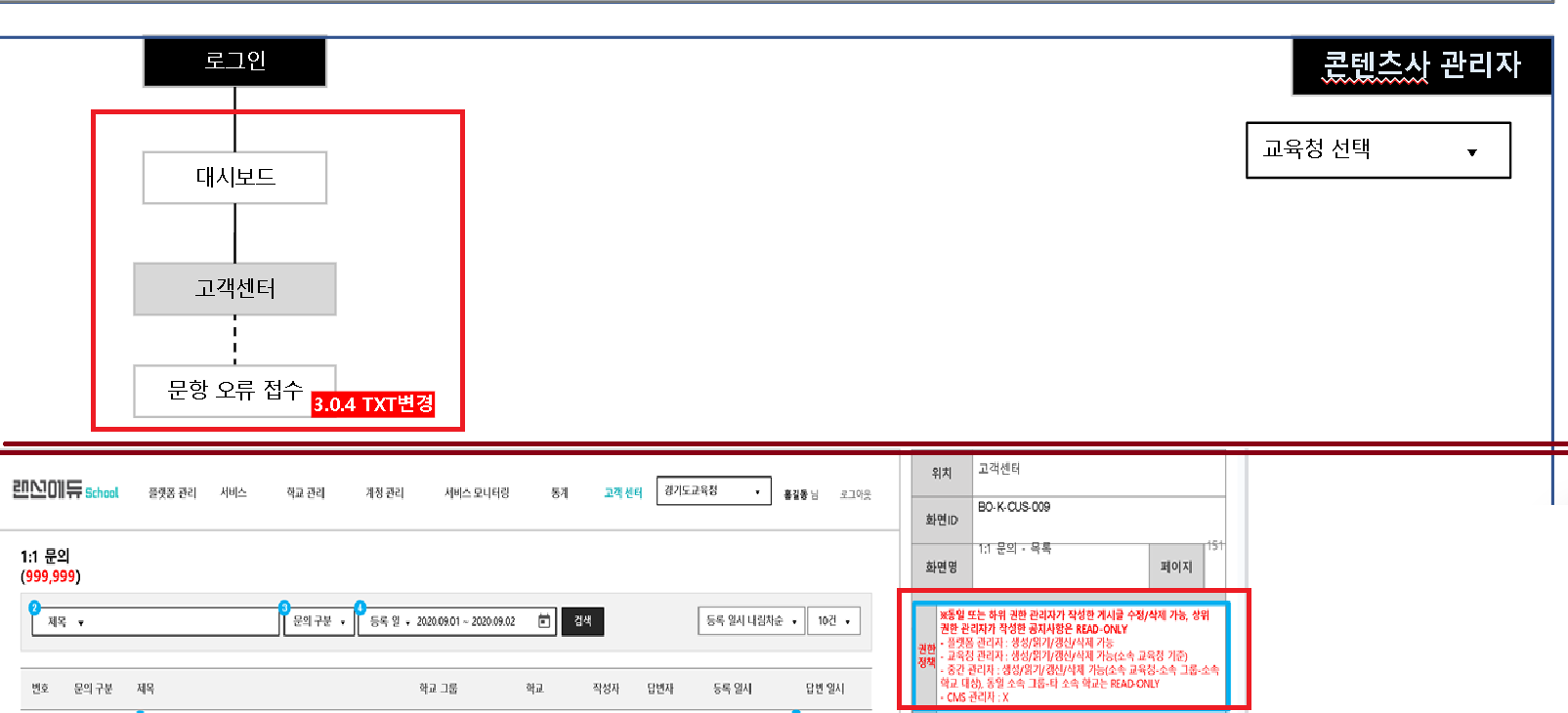
Task: Expand the 경기도교육청 selector
Action: tap(713, 491)
